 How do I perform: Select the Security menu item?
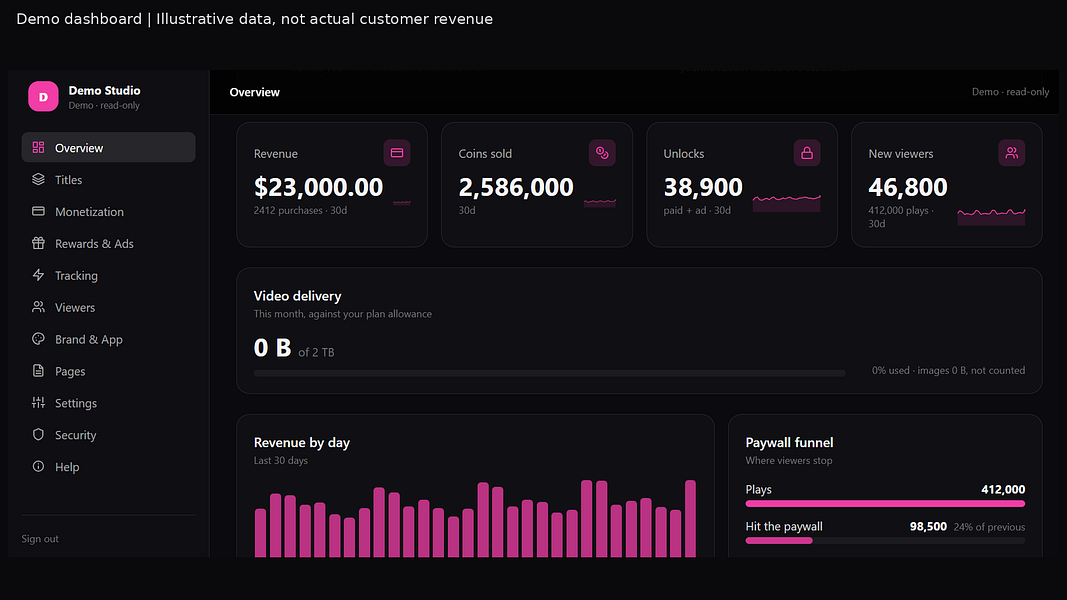(108, 435)
